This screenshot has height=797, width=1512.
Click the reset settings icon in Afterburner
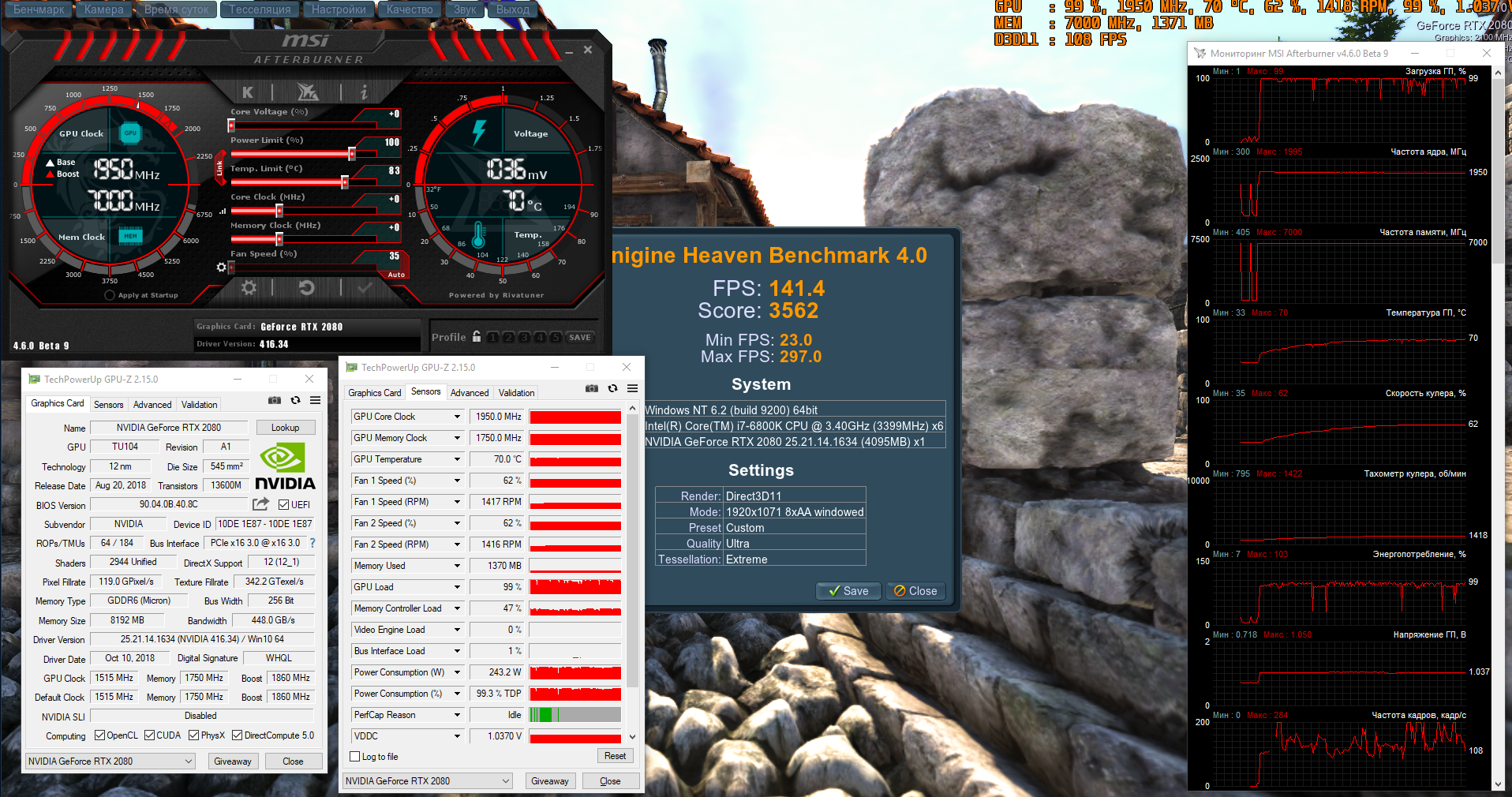pyautogui.click(x=306, y=288)
